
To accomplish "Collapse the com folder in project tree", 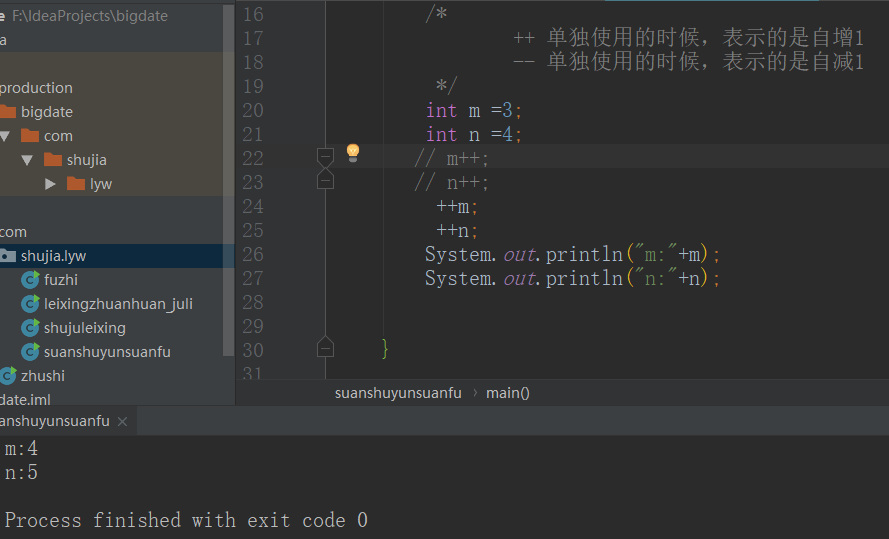I will pos(5,136).
